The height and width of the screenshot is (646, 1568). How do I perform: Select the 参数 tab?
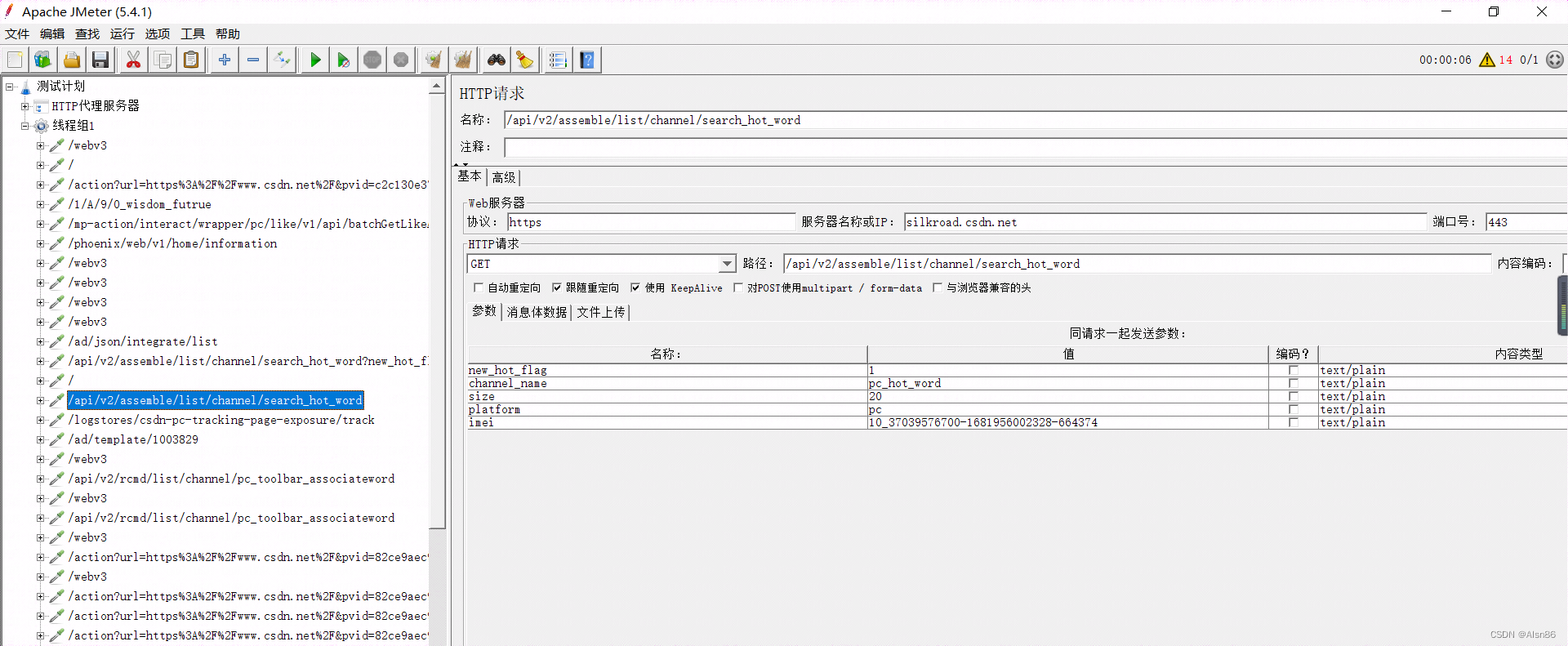[x=484, y=311]
